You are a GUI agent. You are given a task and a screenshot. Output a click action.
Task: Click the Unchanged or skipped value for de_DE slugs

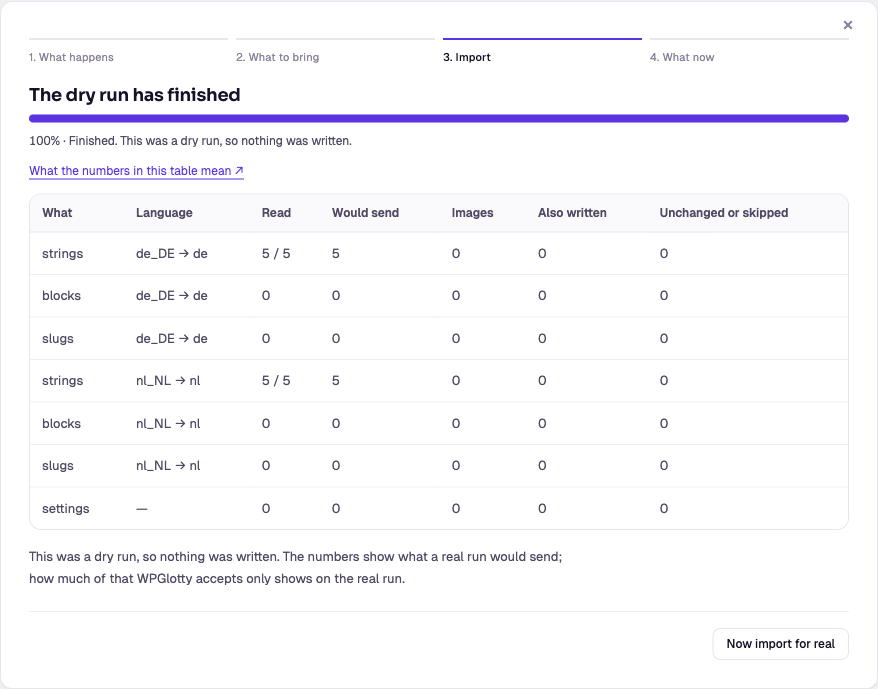click(664, 339)
